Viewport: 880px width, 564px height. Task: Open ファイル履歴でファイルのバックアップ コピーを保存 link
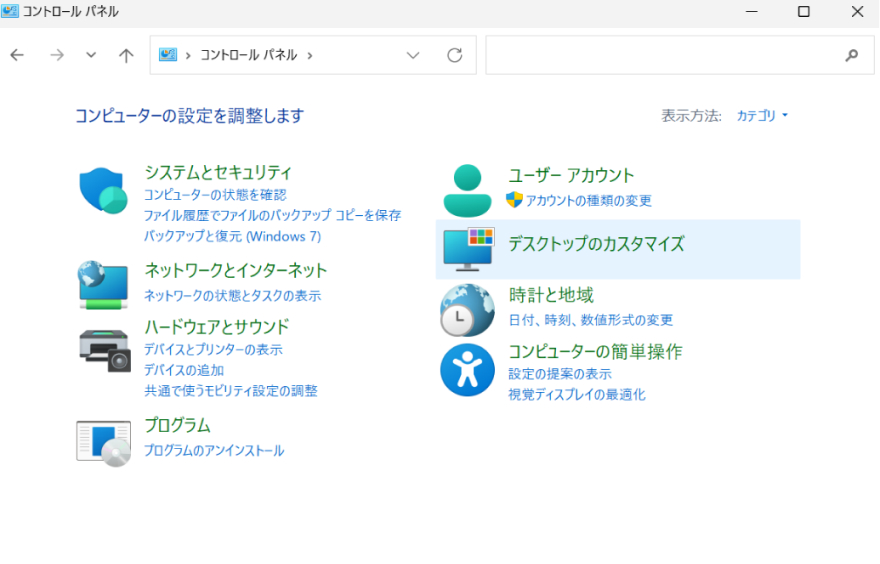(273, 215)
